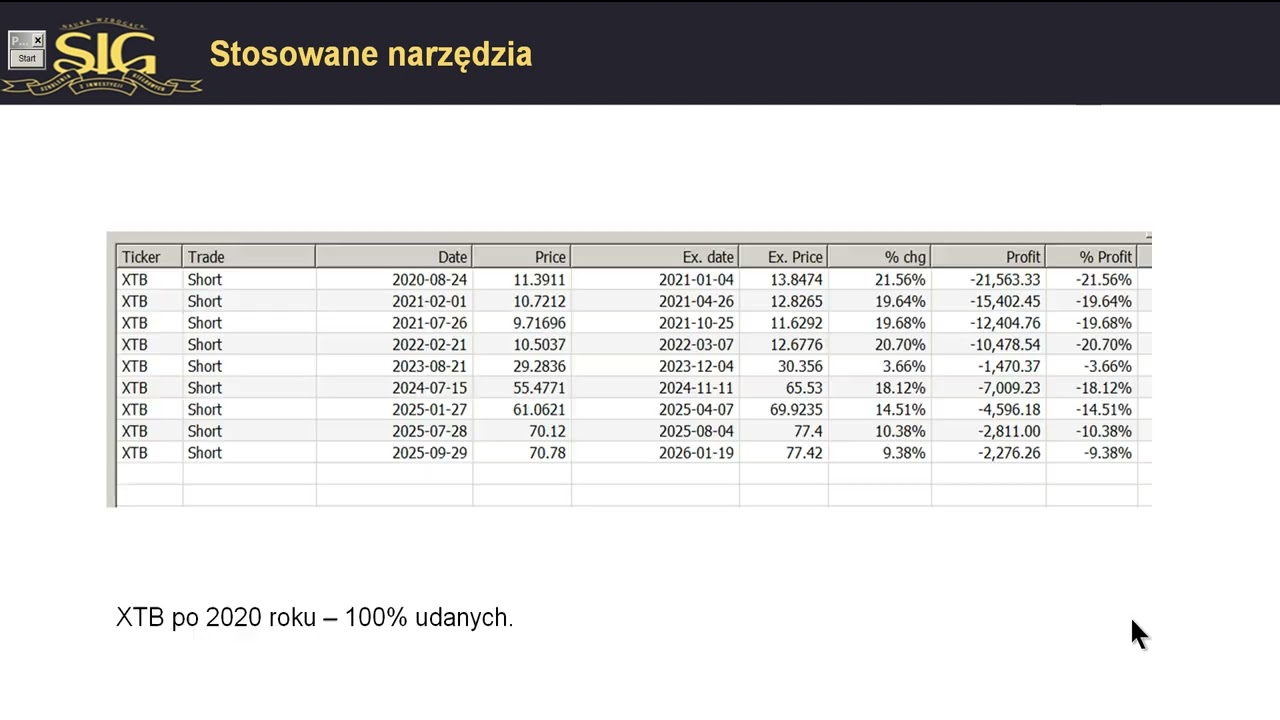Click the Ex. Price column header
Viewport: 1280px width, 720px height.
tap(783, 257)
